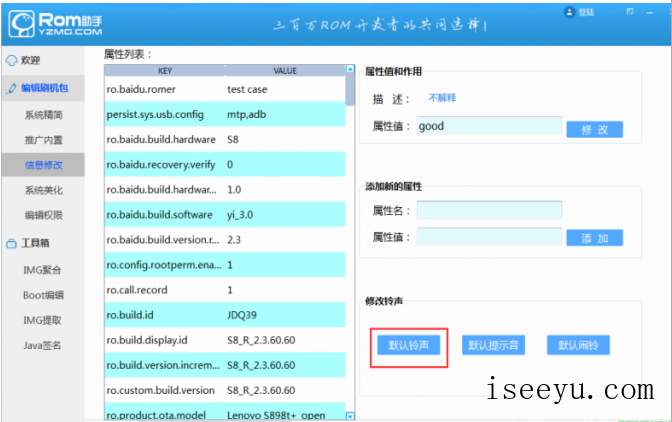Image resolution: width=672 pixels, height=422 pixels.
Task: Click the 默认铃声 button
Action: coord(408,345)
